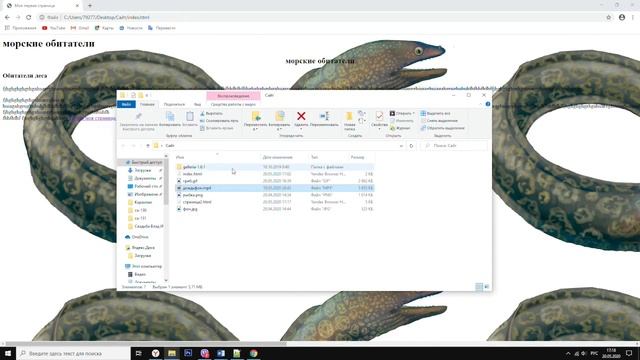Viewport: 640px width, 360px height.
Task: Click Select none in the ribbon
Action: coord(439,121)
